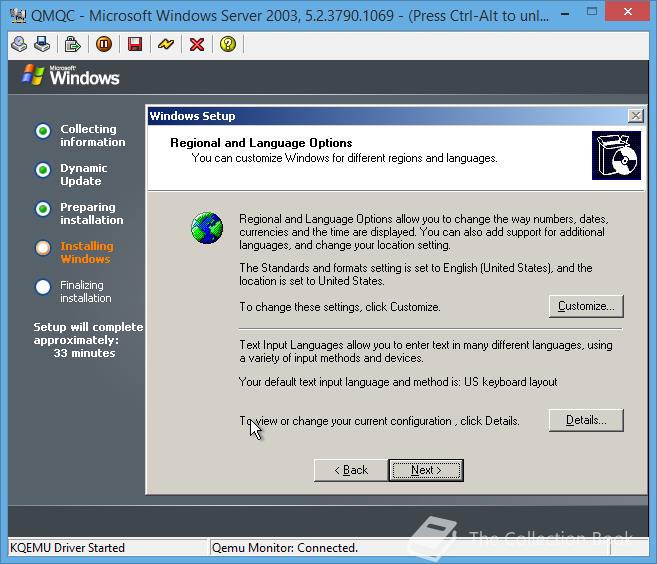Maximize the QMQC window
Screen dimensions: 657x564
point(592,12)
